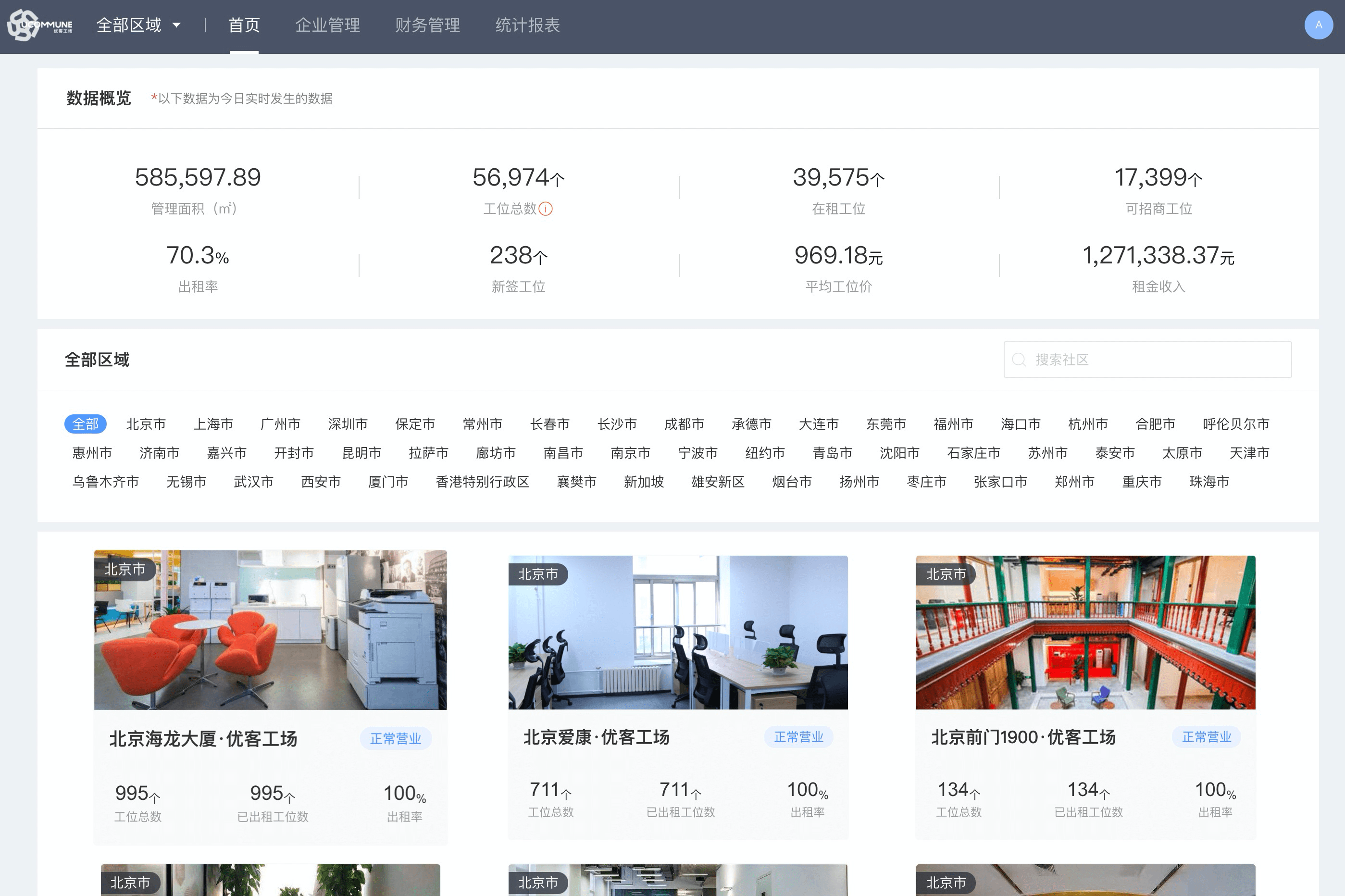Viewport: 1345px width, 896px height.
Task: Filter by 福州市
Action: click(x=954, y=424)
